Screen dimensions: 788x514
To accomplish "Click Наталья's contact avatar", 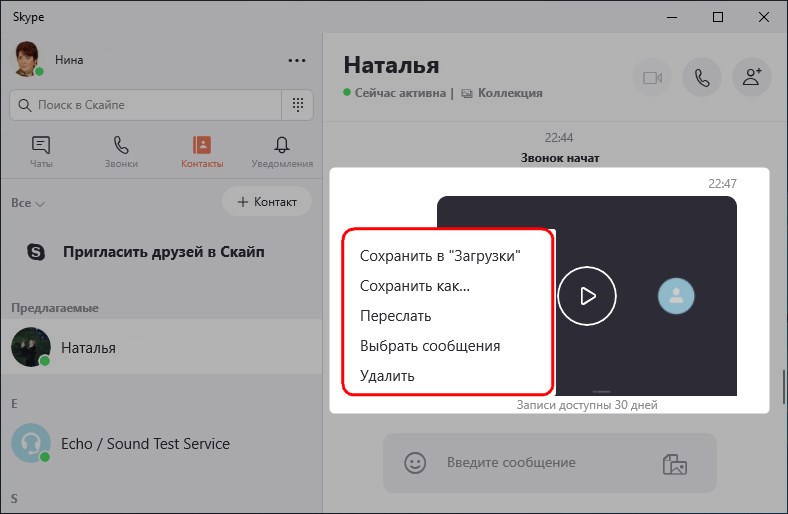I will (31, 347).
